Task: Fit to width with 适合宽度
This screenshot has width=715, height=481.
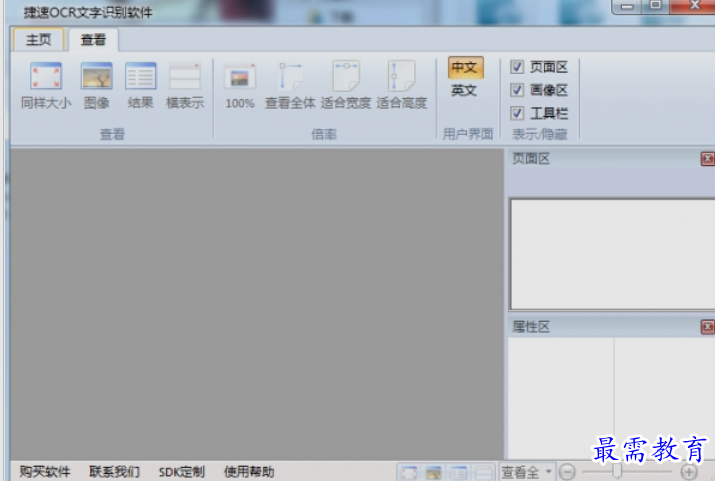Action: click(x=346, y=86)
